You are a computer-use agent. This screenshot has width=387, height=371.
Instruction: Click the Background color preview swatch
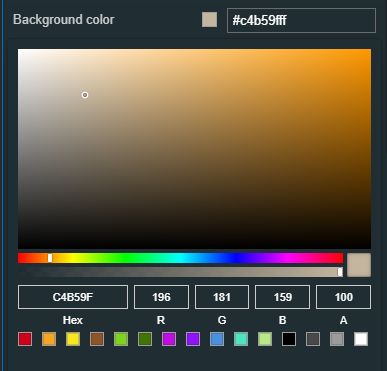209,20
